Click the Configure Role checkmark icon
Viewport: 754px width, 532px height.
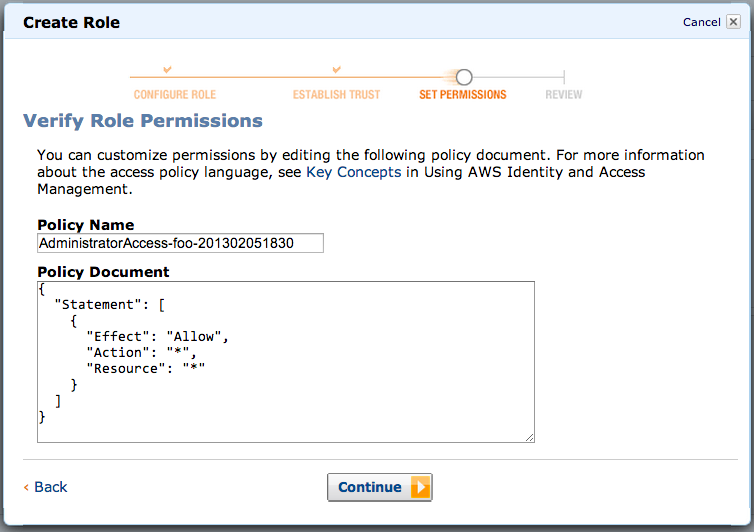click(x=168, y=69)
